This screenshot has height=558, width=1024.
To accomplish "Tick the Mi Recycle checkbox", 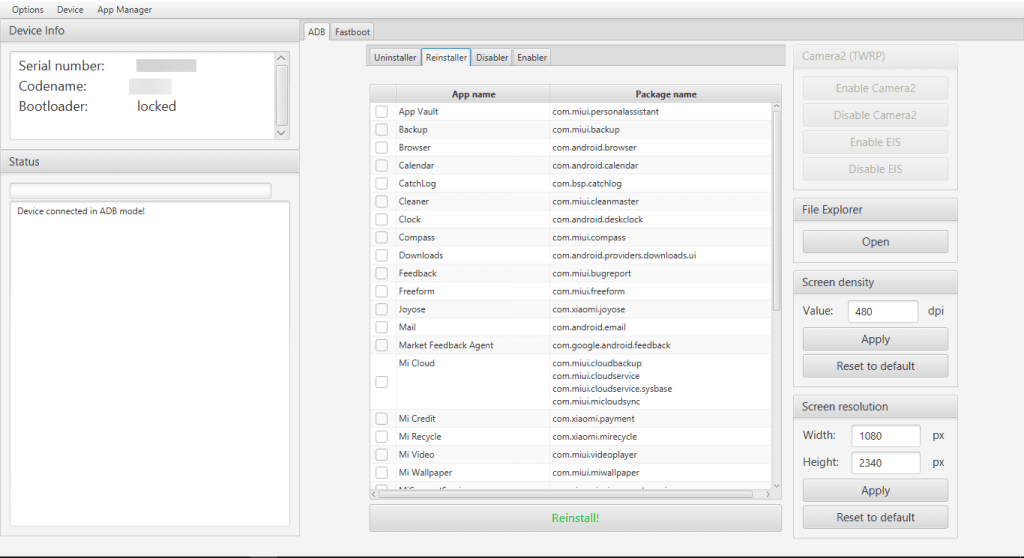I will pos(382,437).
